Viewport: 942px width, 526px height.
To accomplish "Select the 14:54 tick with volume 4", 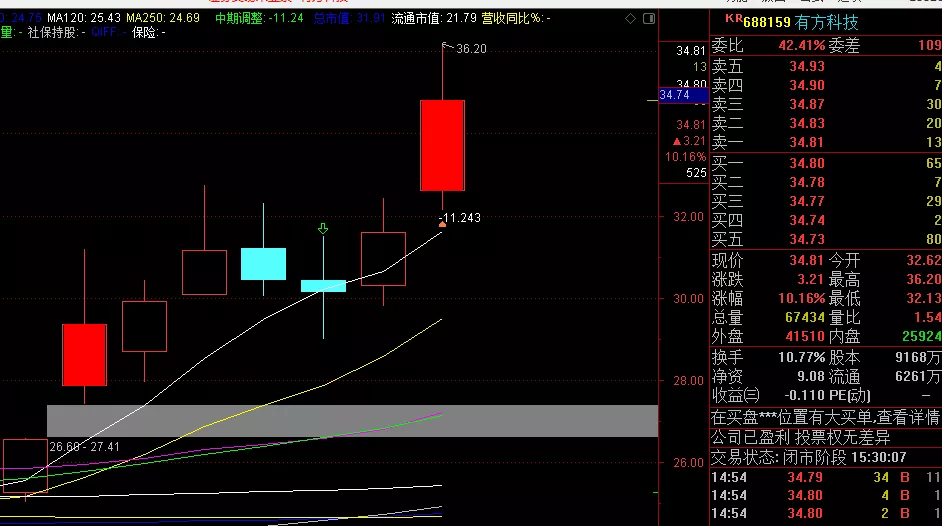I will pyautogui.click(x=826, y=496).
